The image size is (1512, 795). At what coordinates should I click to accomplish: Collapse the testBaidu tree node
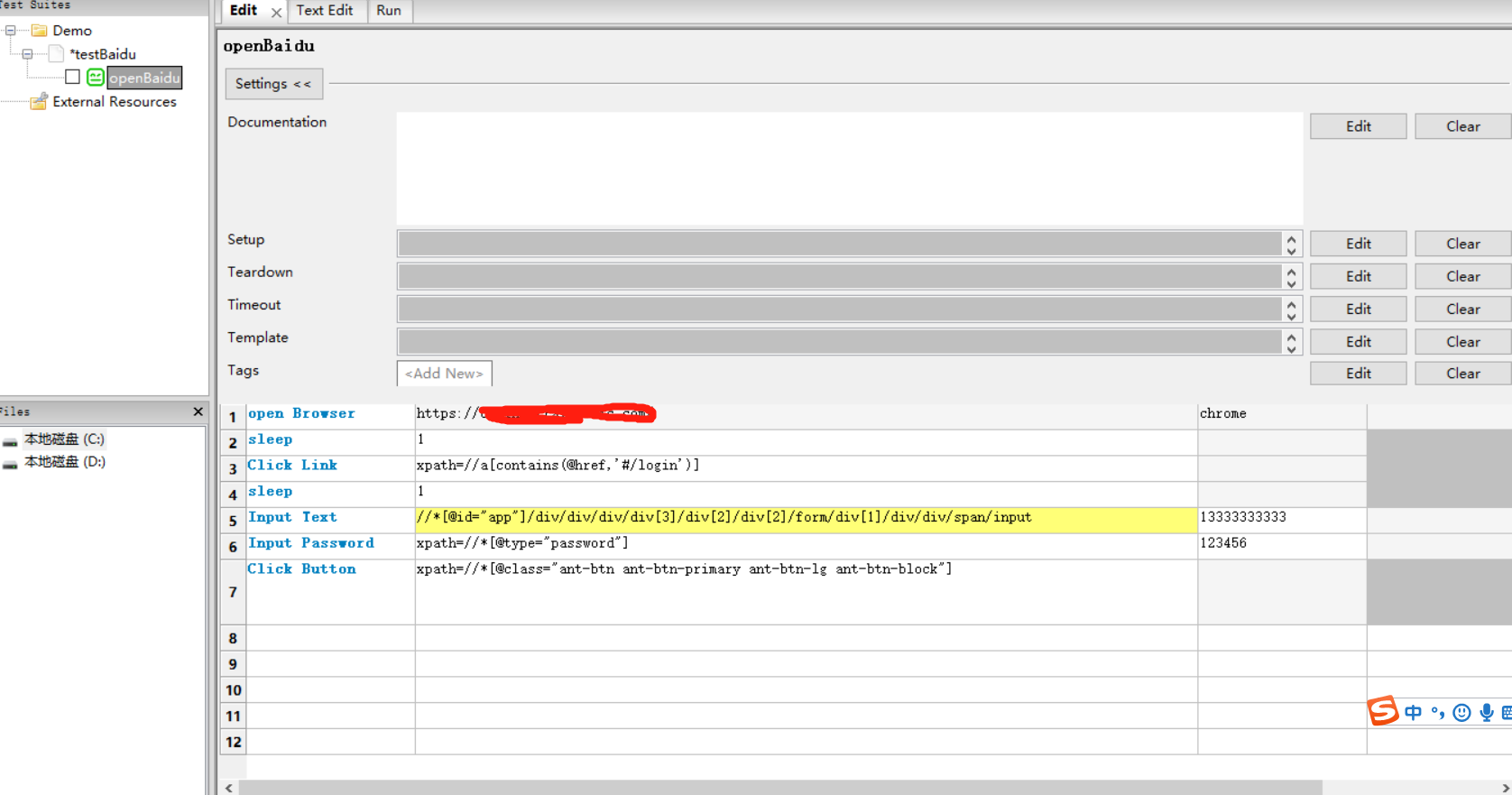click(x=27, y=54)
